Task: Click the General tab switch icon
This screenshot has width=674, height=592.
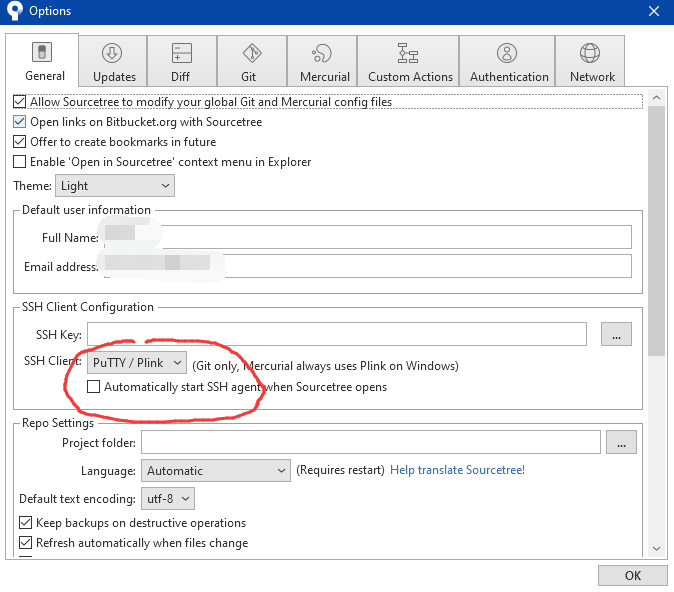Action: 42,52
